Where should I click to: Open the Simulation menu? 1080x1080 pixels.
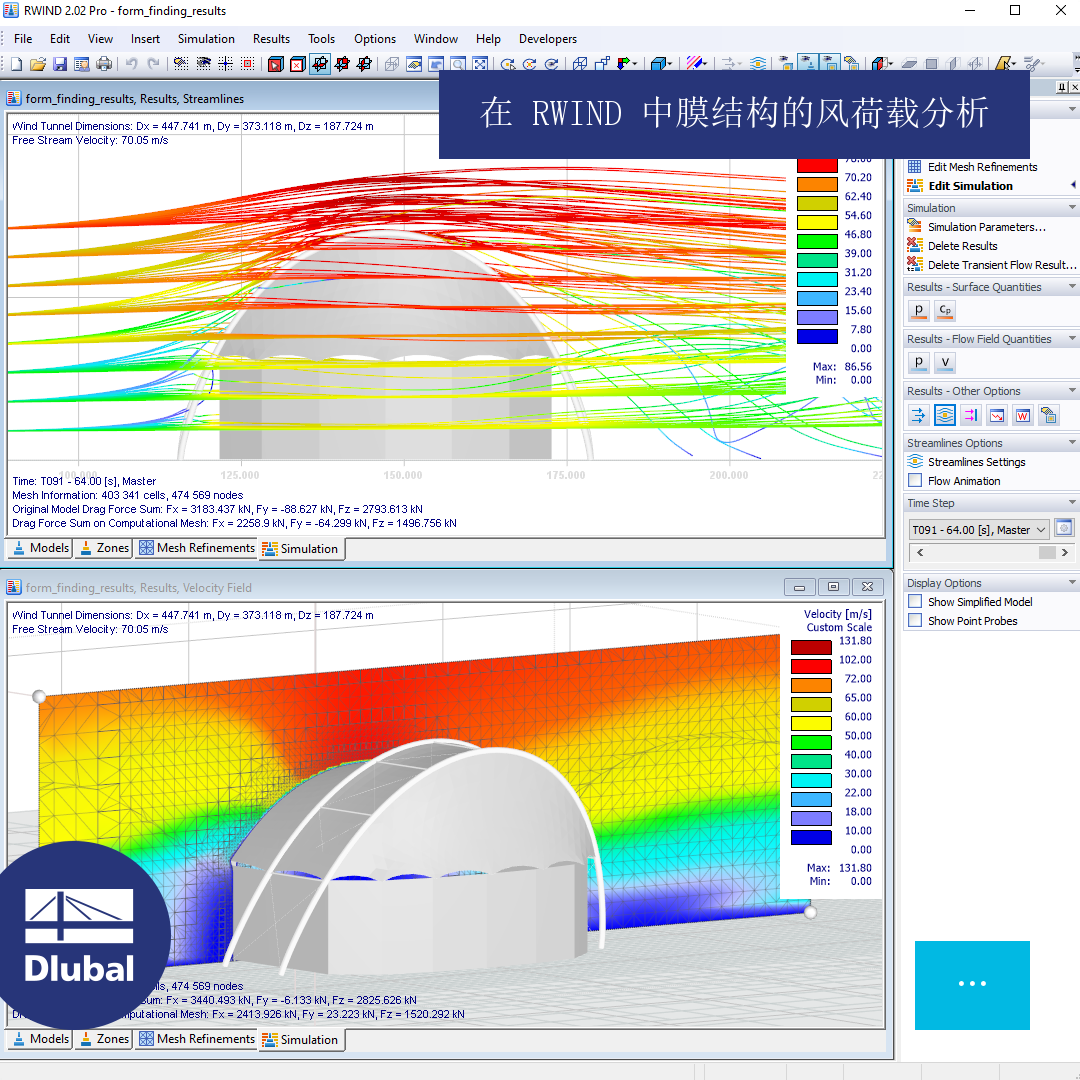click(x=206, y=39)
